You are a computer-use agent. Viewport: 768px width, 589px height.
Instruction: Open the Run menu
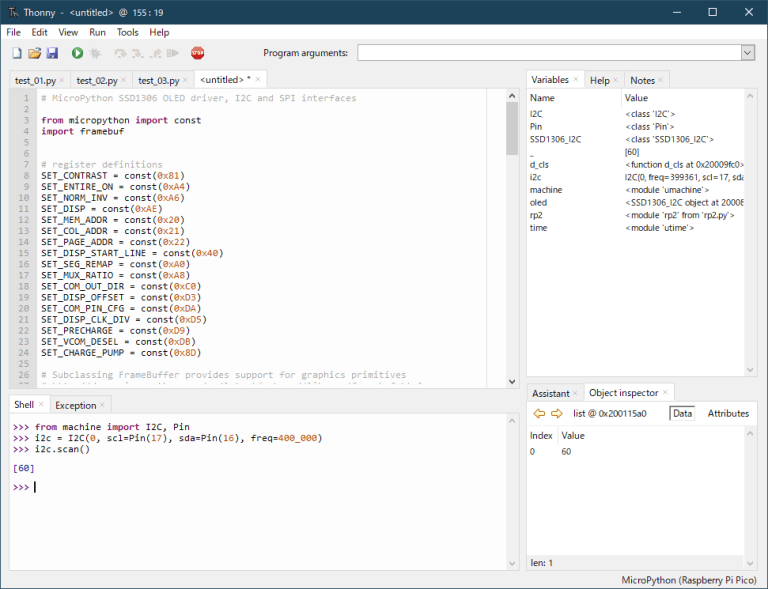pos(97,32)
